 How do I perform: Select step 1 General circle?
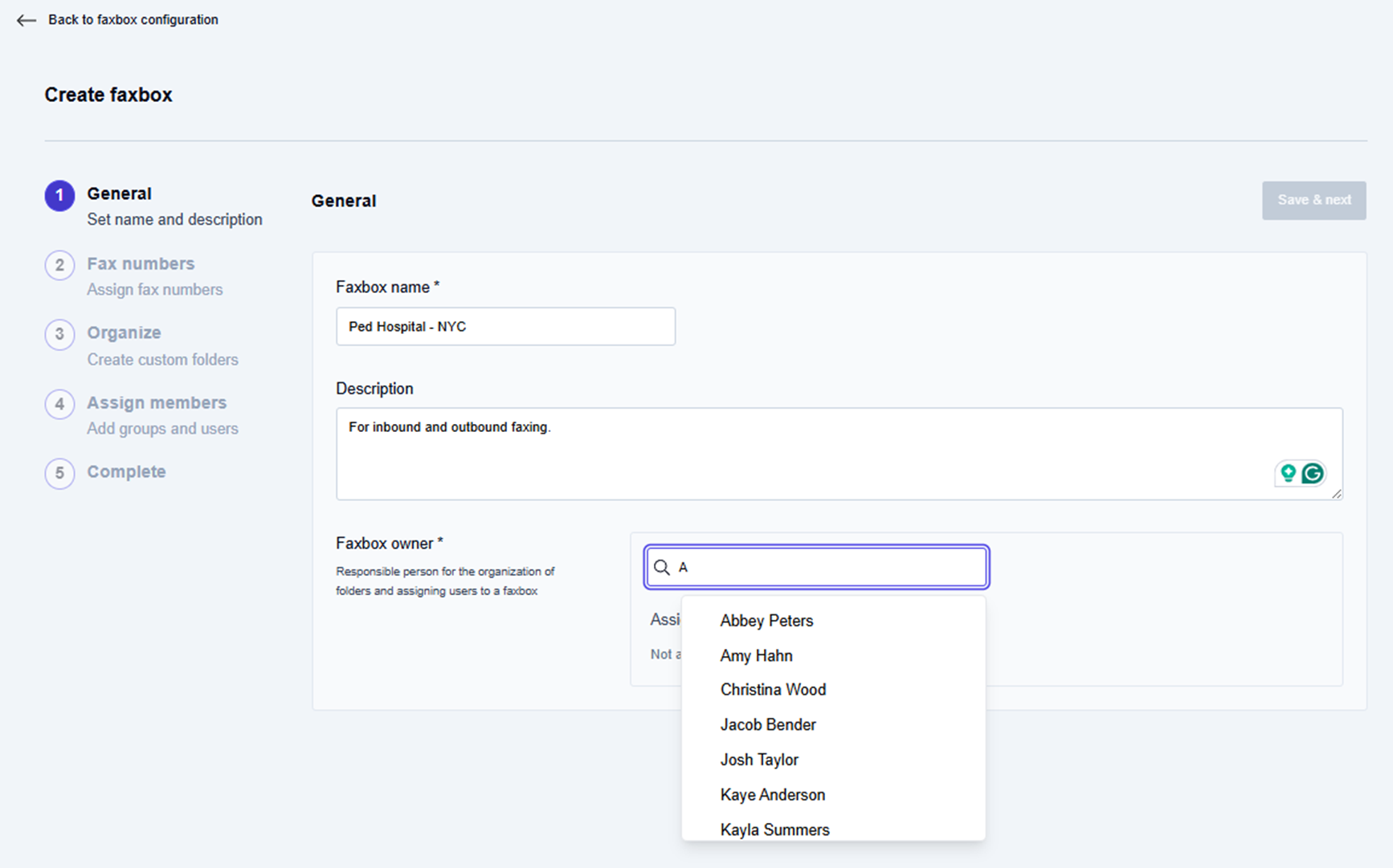click(x=59, y=196)
